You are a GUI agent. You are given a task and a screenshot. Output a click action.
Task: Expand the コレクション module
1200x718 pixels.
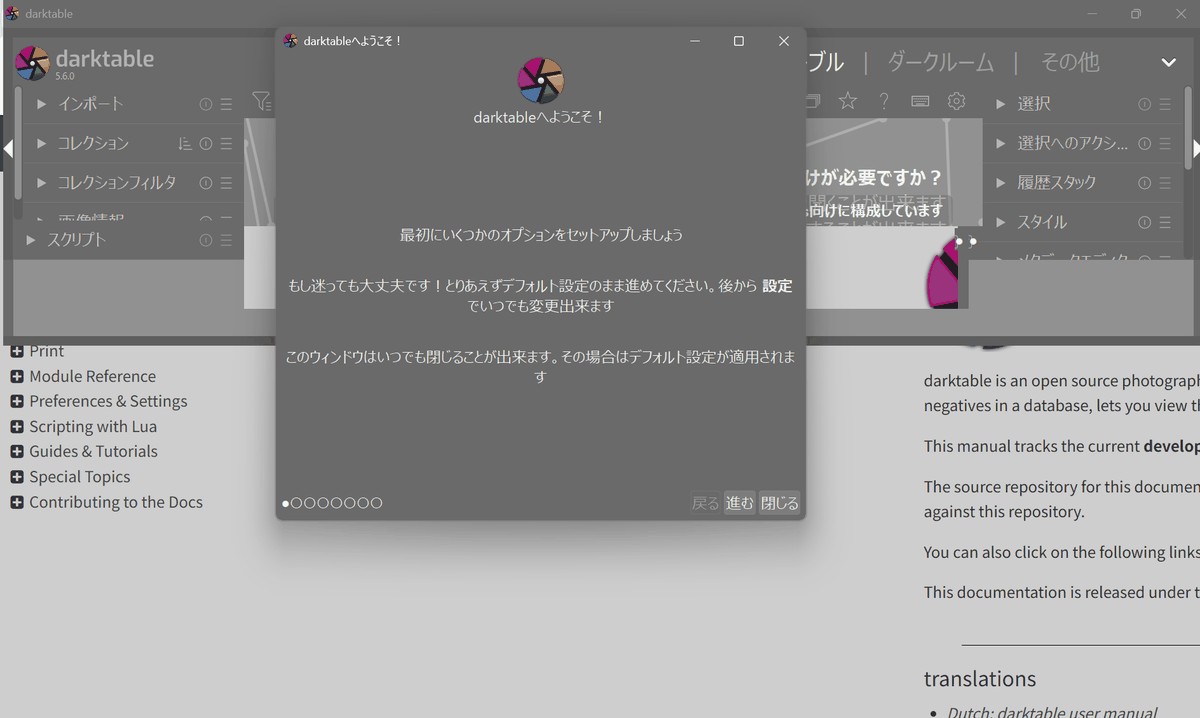pyautogui.click(x=42, y=143)
